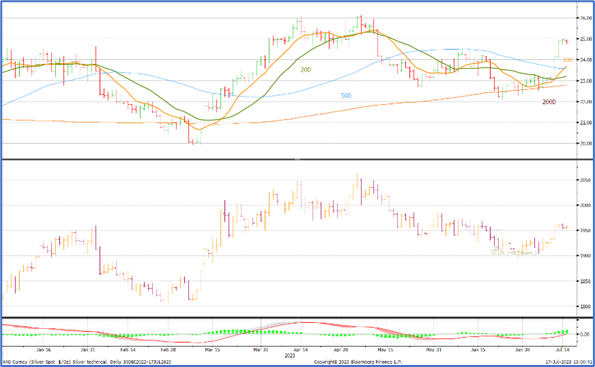Screen dimensions: 595x367
Task: Click the 10D moving average label
Action: point(568,60)
